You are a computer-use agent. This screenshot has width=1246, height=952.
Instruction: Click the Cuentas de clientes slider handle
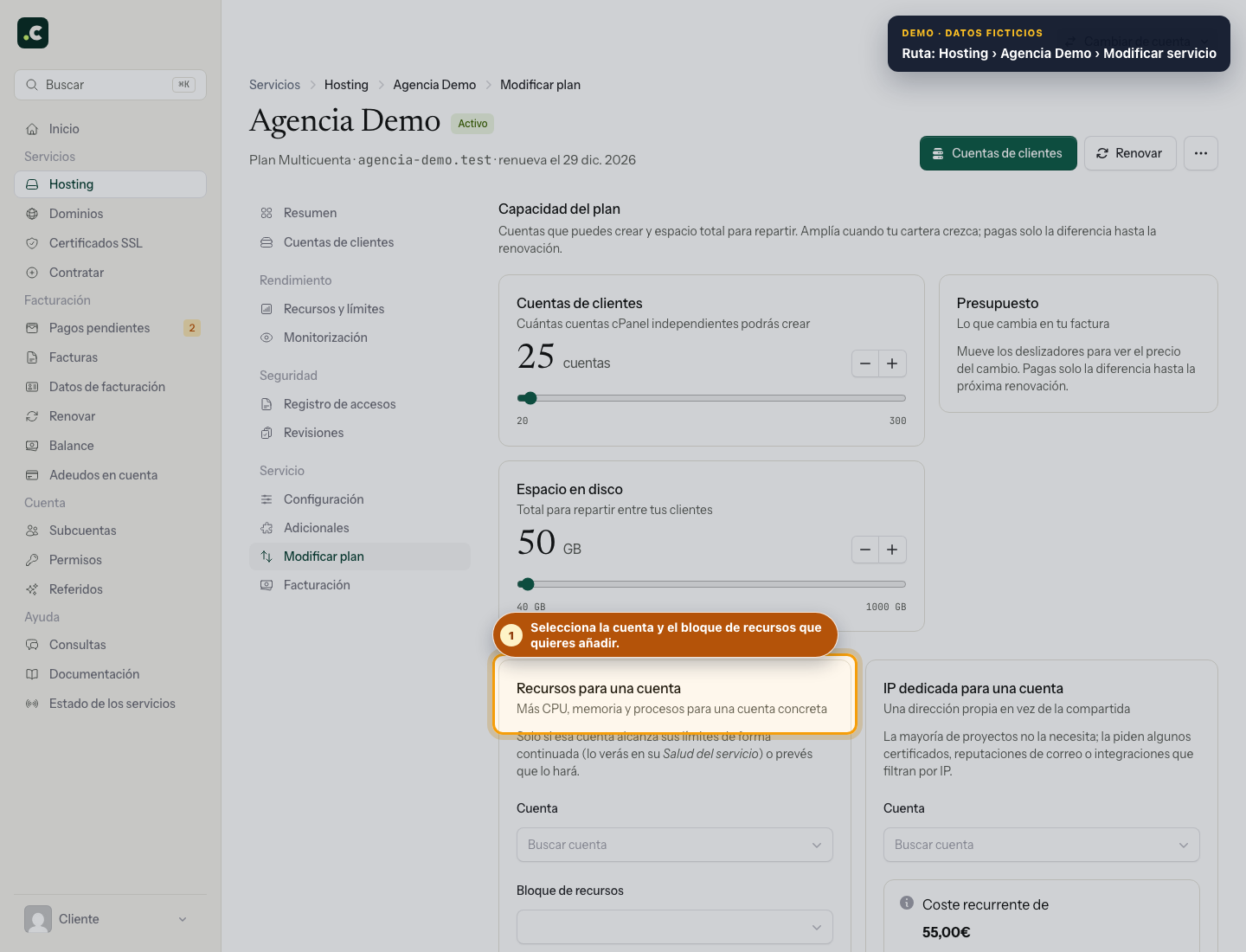(x=530, y=398)
